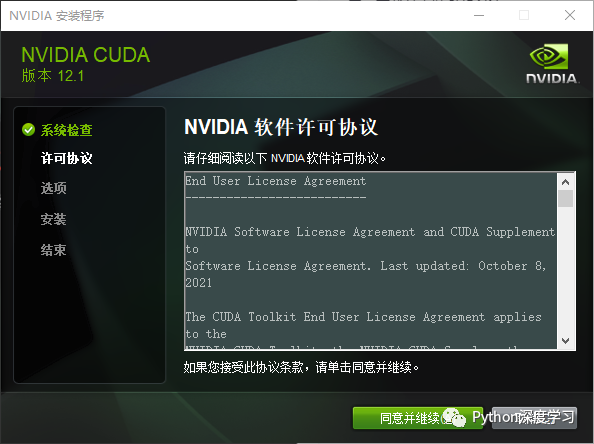The height and width of the screenshot is (444, 594).
Task: Maximize the NVIDIA installer window
Action: (x=524, y=16)
